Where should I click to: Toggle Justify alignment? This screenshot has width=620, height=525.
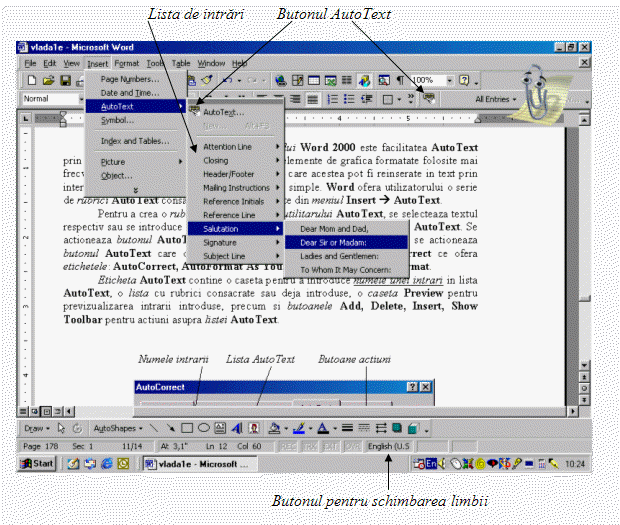(312, 99)
